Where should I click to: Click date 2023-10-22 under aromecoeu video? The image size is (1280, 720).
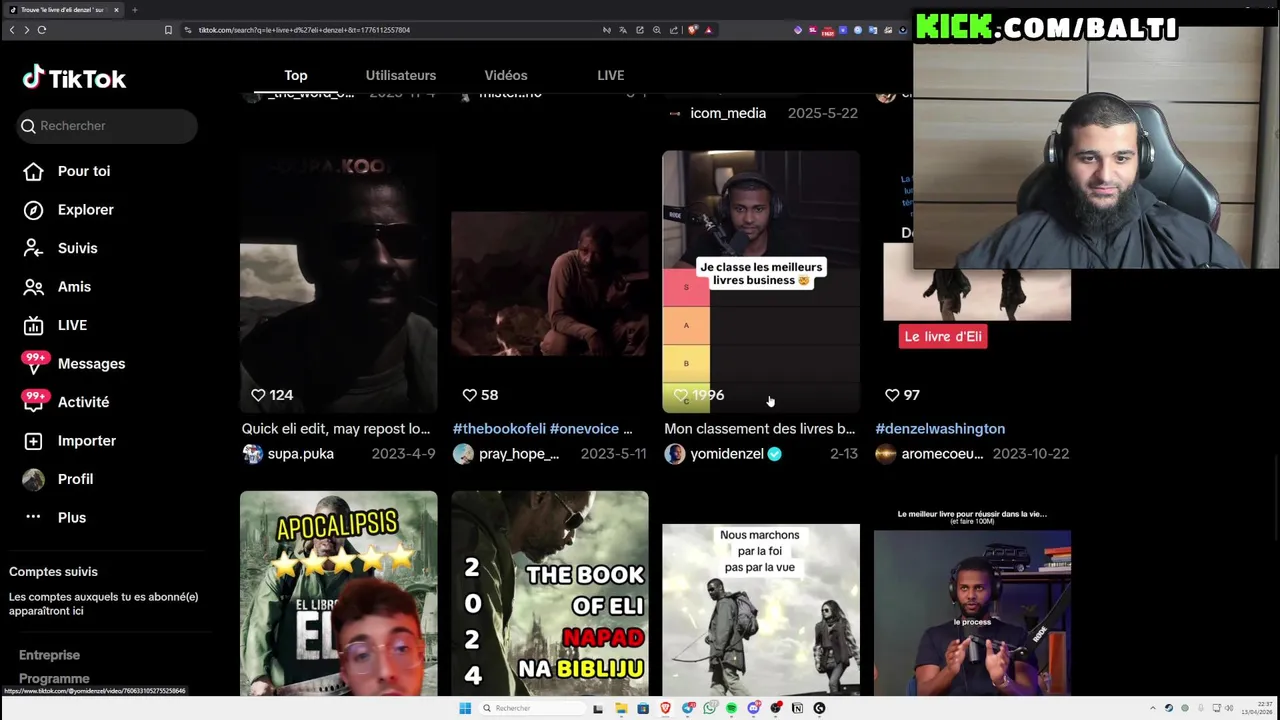point(1031,454)
